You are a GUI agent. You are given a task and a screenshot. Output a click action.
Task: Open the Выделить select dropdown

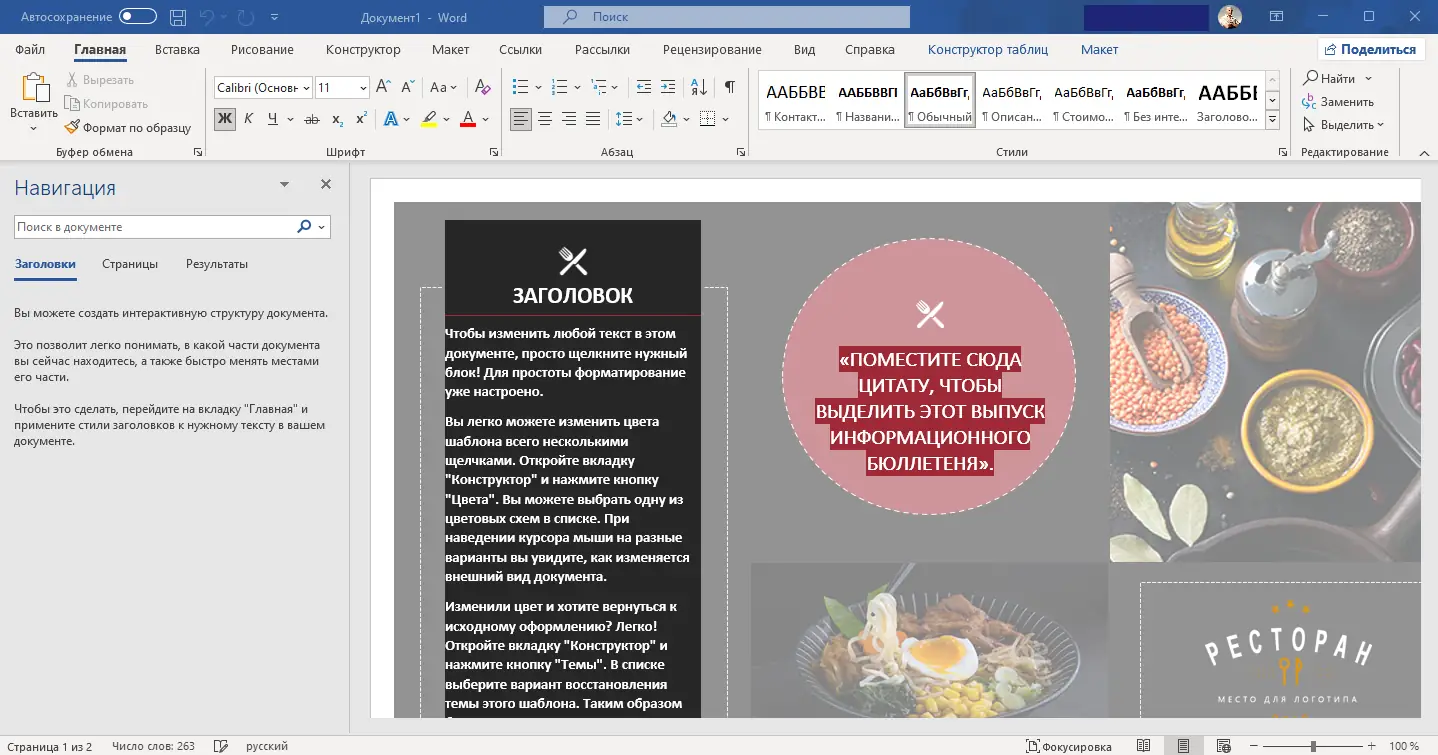pos(1343,125)
